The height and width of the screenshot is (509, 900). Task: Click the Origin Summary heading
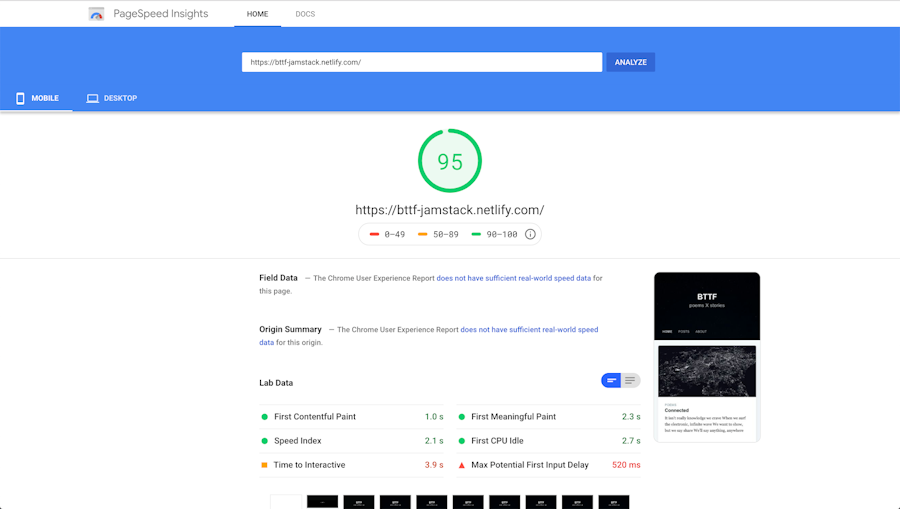[x=290, y=330]
